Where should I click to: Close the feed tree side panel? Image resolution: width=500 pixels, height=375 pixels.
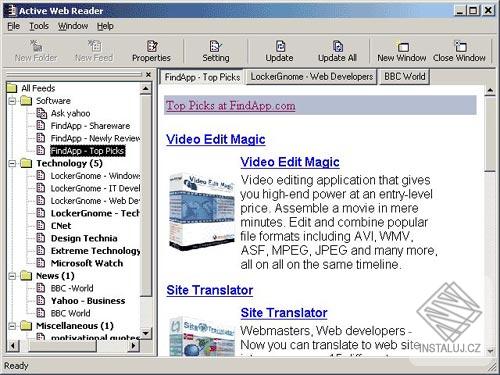(x=148, y=75)
